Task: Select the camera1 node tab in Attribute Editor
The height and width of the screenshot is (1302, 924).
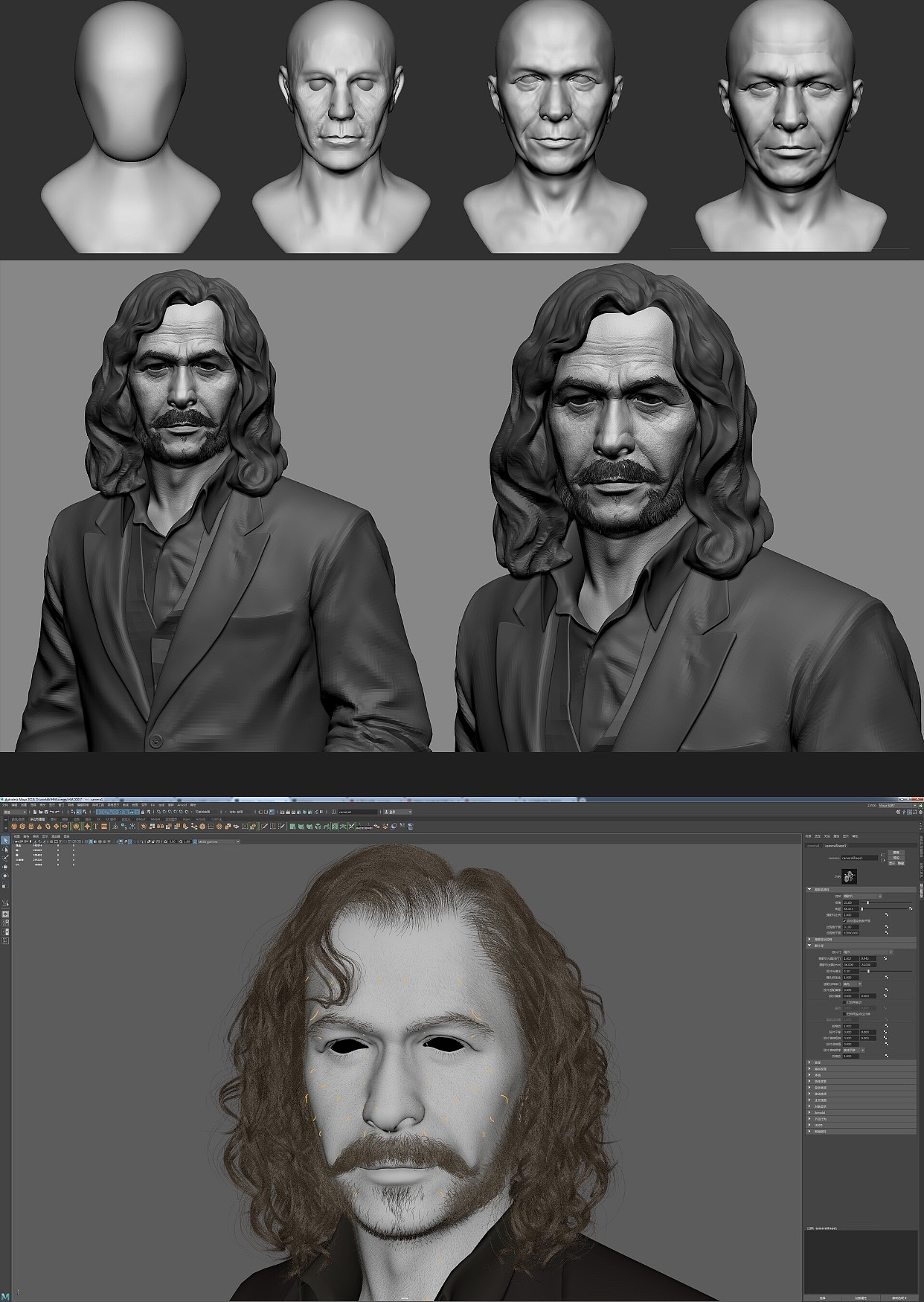Action: click(813, 846)
